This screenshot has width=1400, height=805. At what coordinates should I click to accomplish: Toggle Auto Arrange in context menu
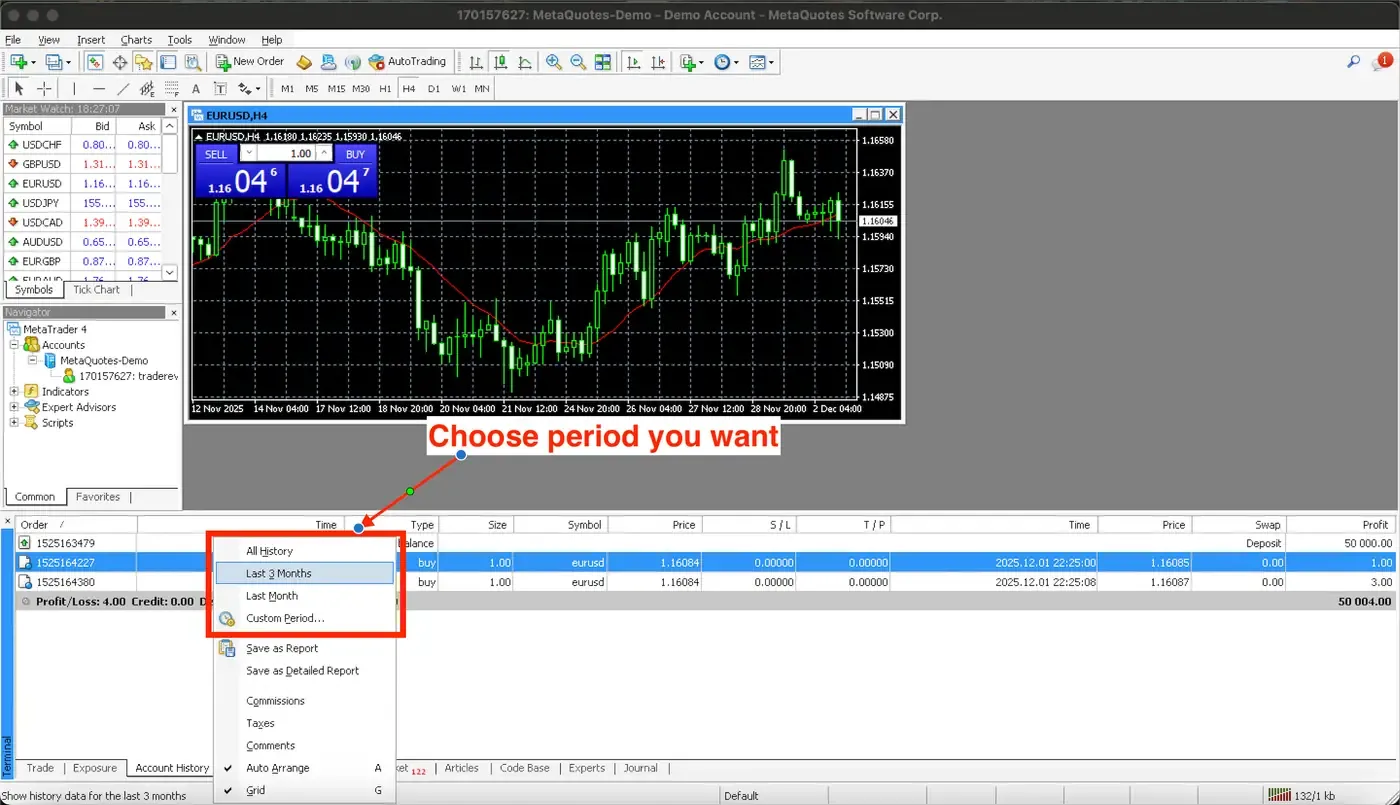[x=305, y=768]
